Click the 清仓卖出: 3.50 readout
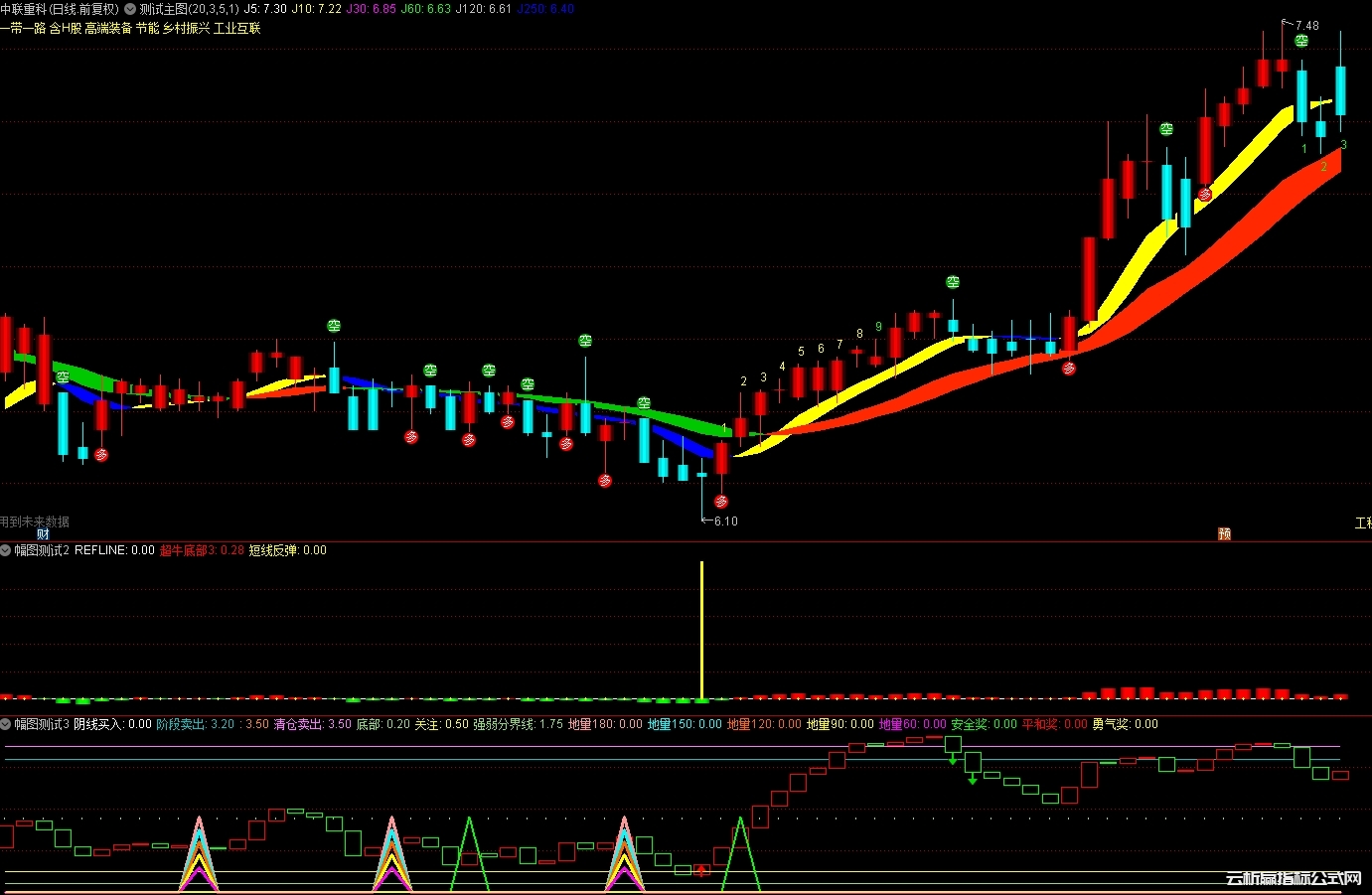This screenshot has height=895, width=1372. tap(313, 724)
